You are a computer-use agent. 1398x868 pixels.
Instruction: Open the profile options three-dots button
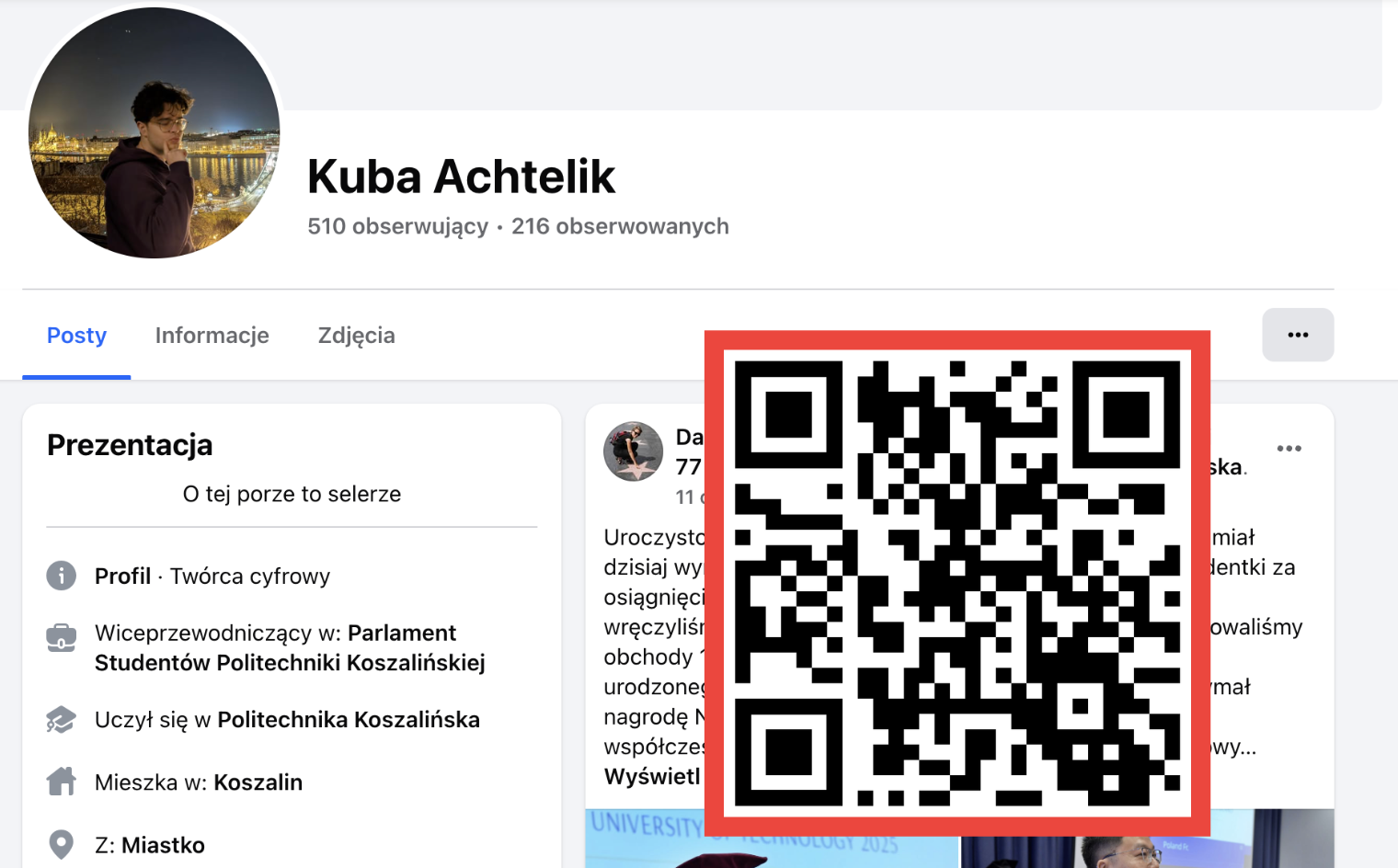coord(1298,335)
